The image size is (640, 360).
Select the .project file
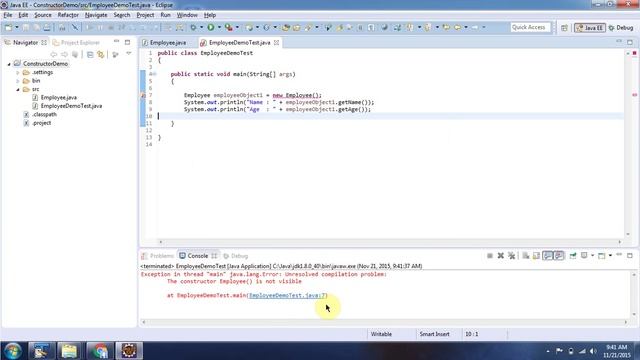point(41,123)
